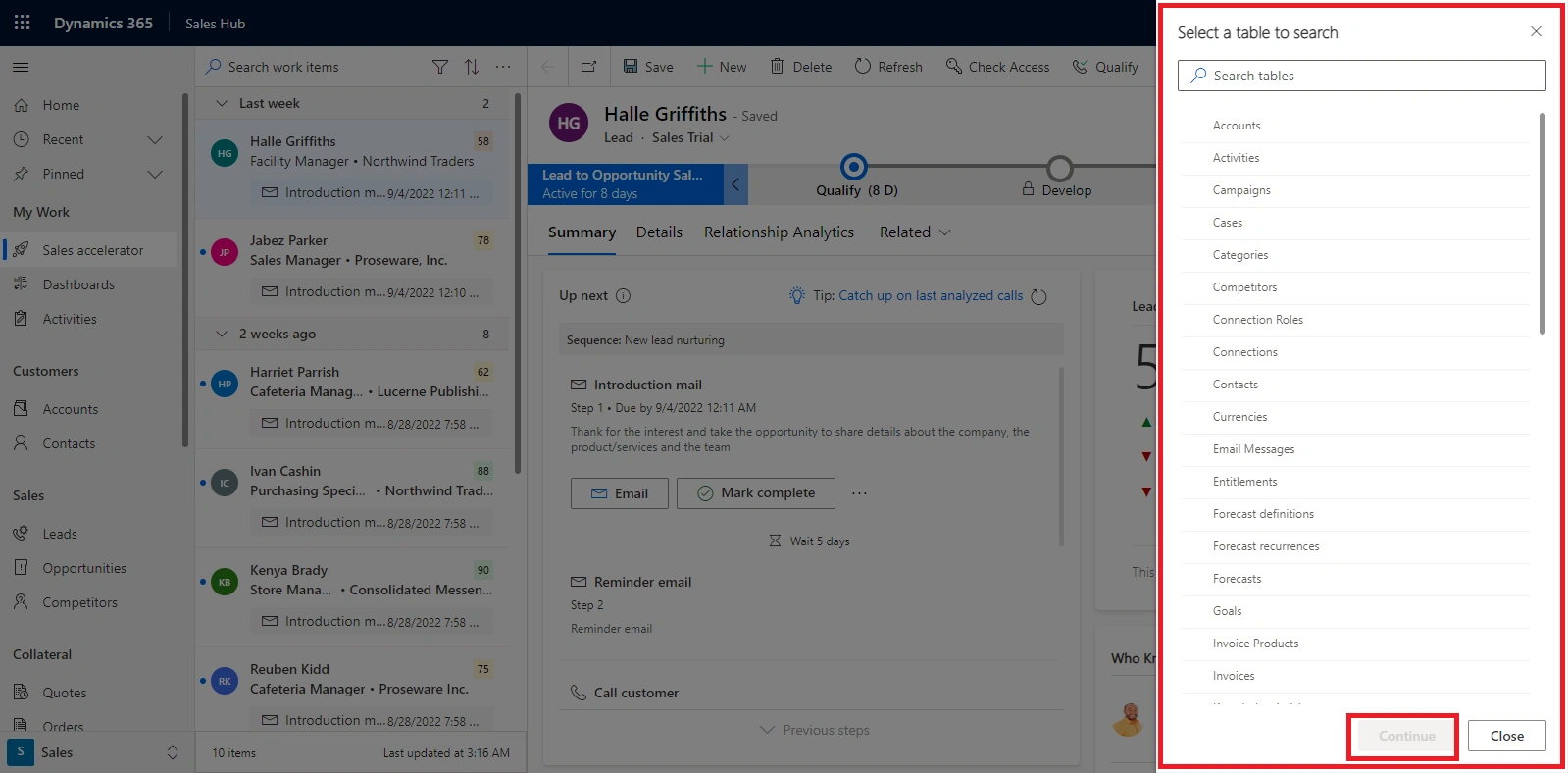Select the Competitors table
The height and width of the screenshot is (773, 1568).
1356,287
